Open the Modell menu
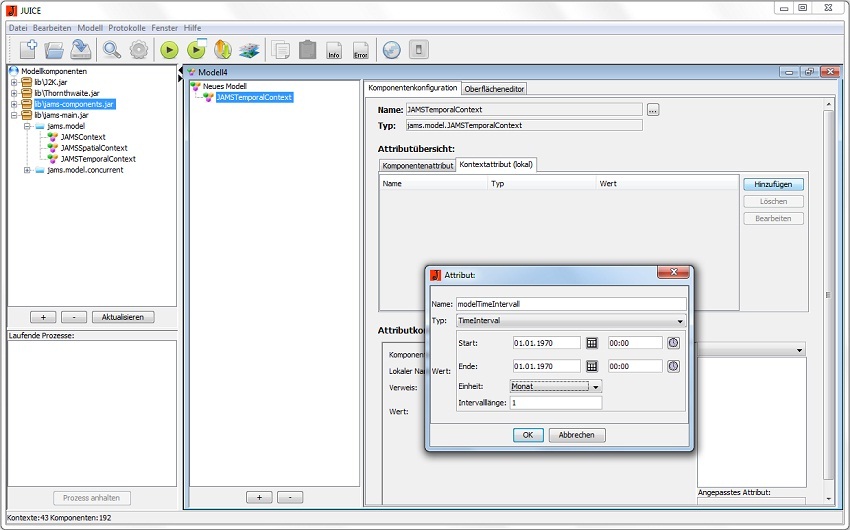The width and height of the screenshot is (850, 530). [x=90, y=27]
